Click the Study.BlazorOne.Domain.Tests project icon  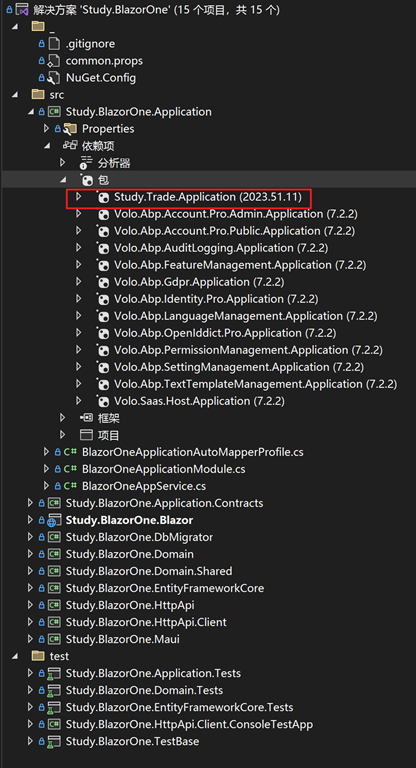click(x=54, y=690)
